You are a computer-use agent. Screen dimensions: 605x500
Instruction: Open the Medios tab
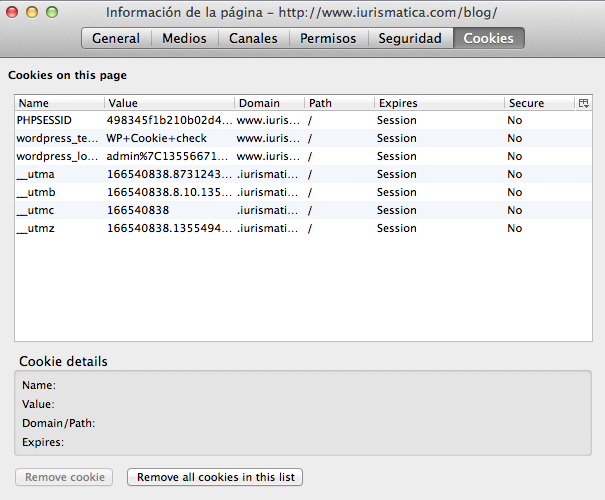point(184,39)
